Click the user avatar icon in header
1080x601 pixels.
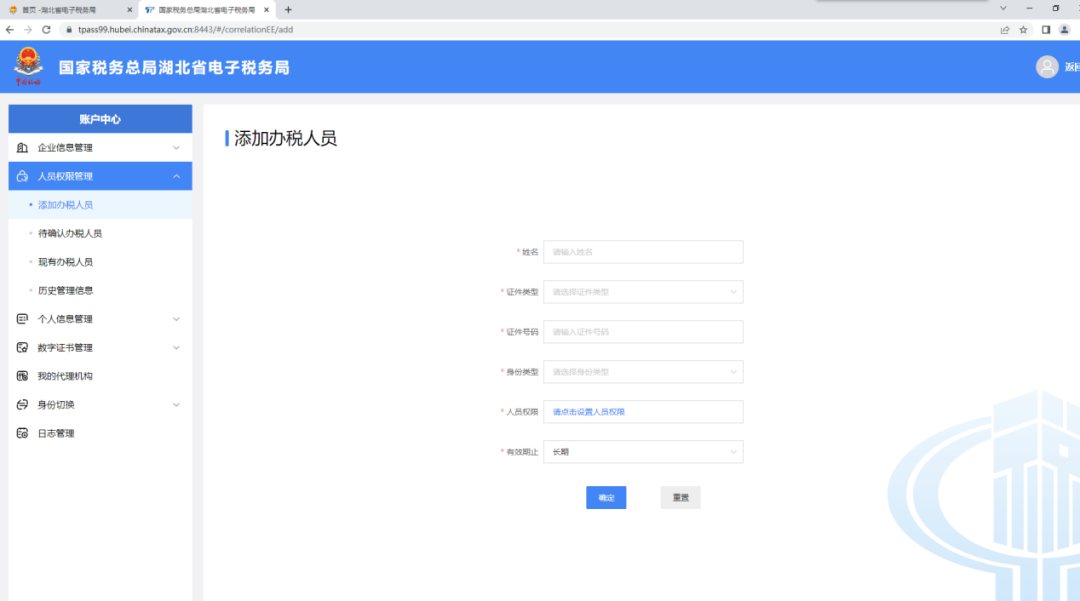[1047, 67]
